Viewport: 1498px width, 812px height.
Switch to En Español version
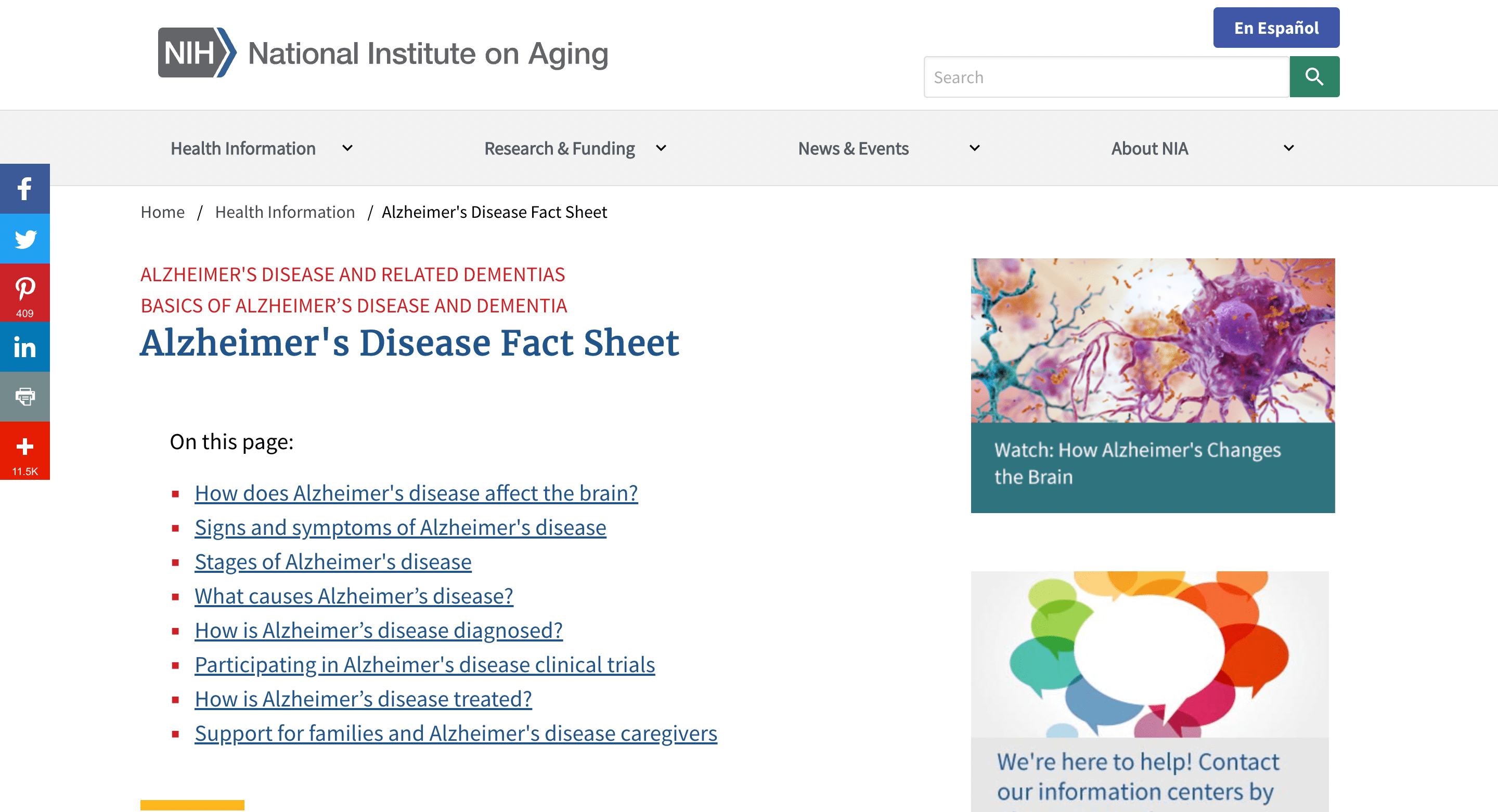1276,28
